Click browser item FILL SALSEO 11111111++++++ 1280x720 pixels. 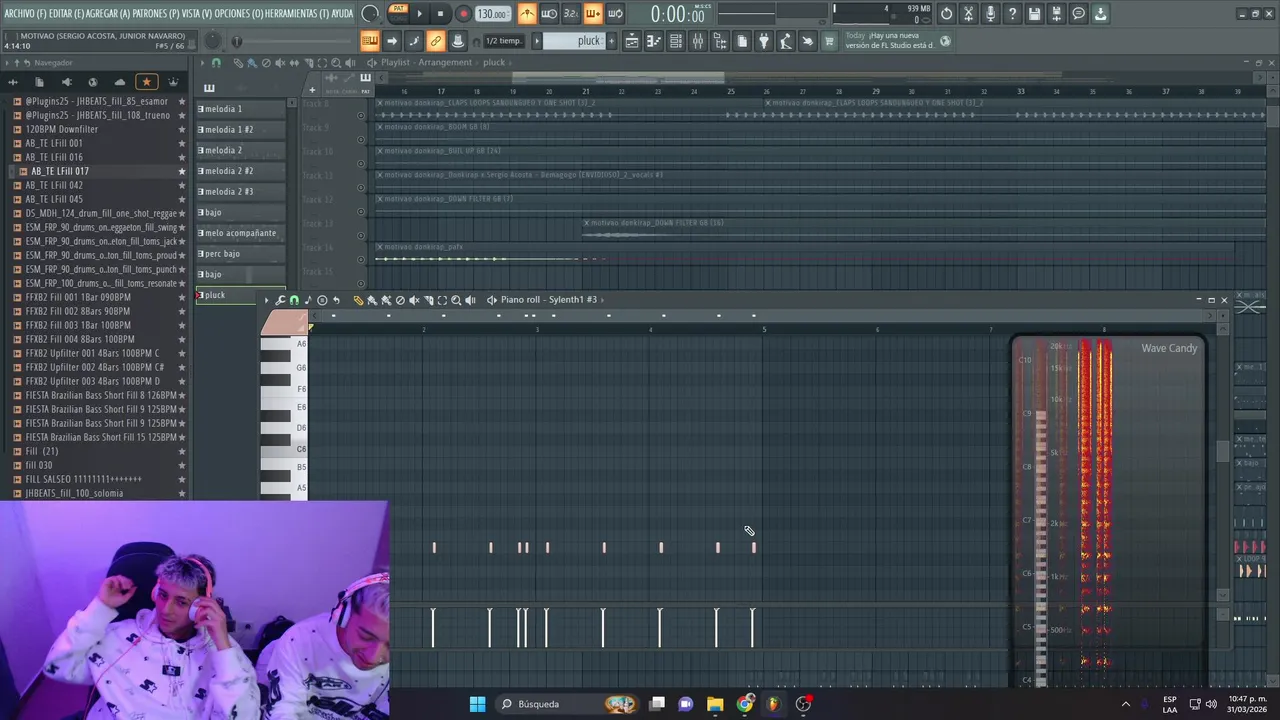[84, 479]
